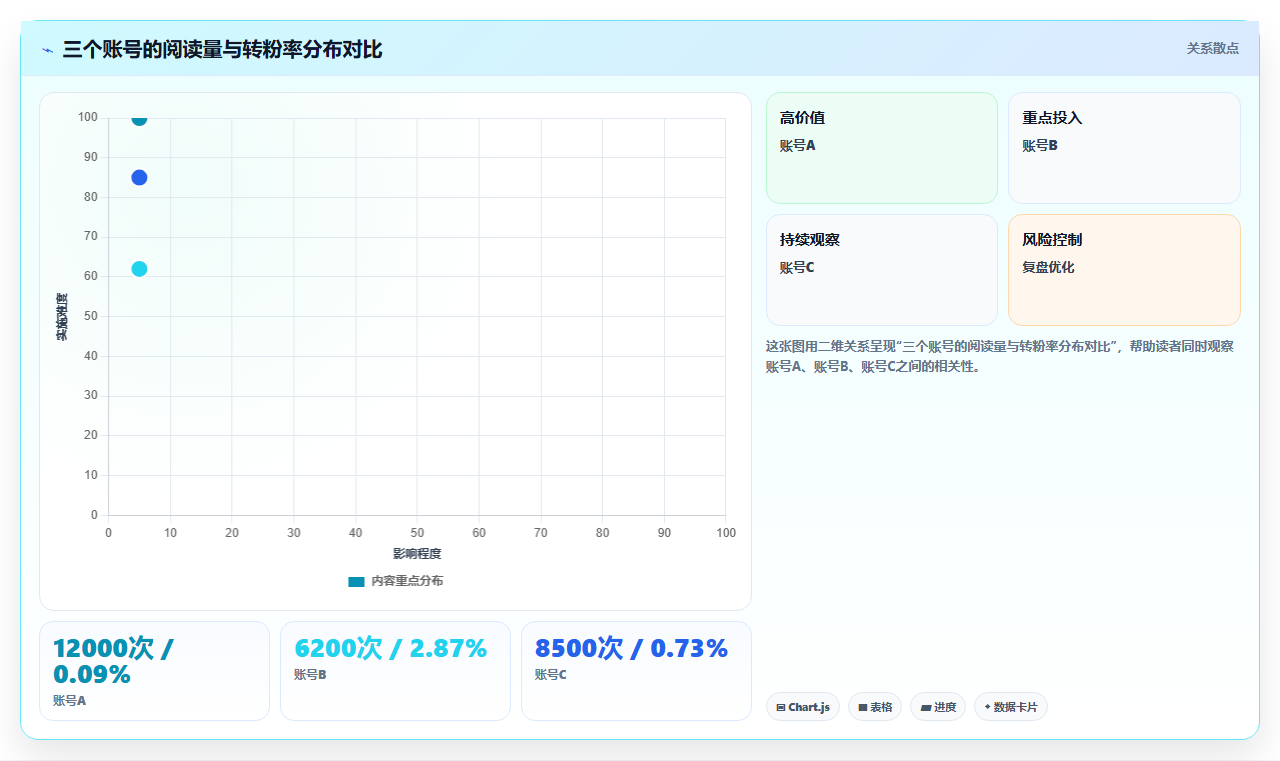1280x761 pixels.
Task: Select the cyan data point at value 62
Action: [x=139, y=269]
